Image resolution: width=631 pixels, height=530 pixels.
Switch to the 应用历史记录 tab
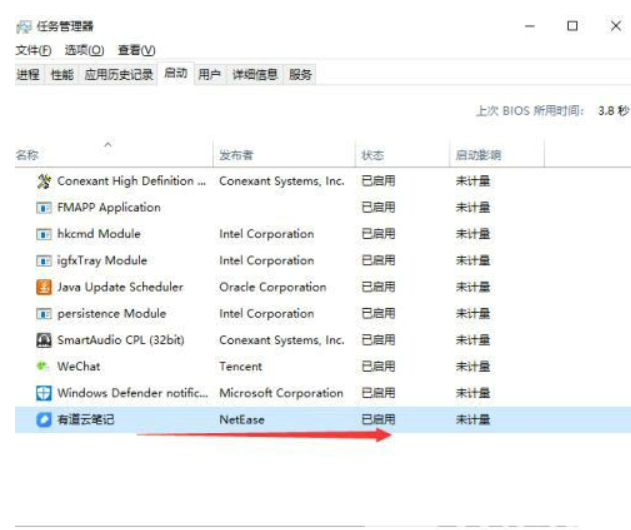coord(119,74)
